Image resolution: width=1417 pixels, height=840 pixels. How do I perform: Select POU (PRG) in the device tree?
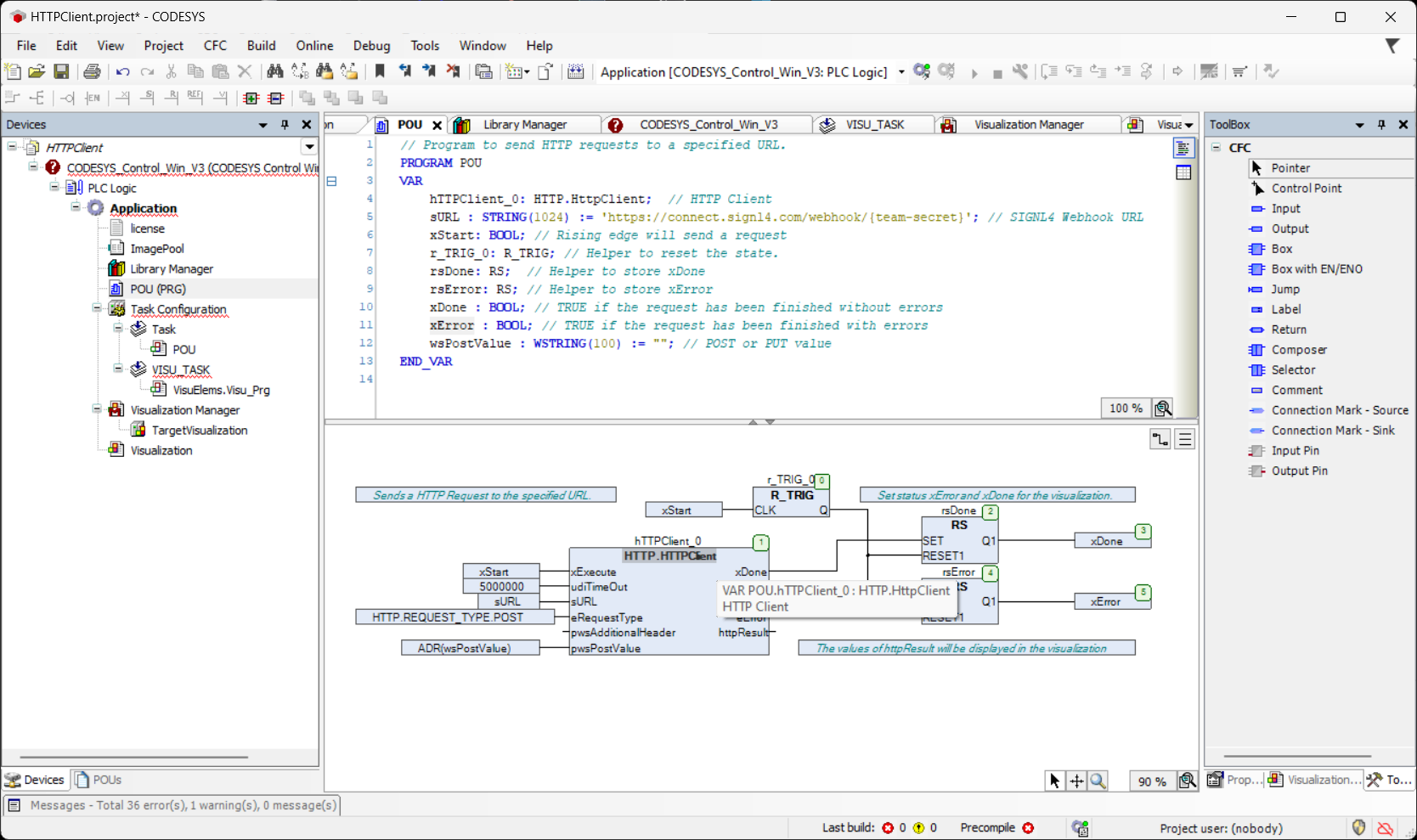157,290
